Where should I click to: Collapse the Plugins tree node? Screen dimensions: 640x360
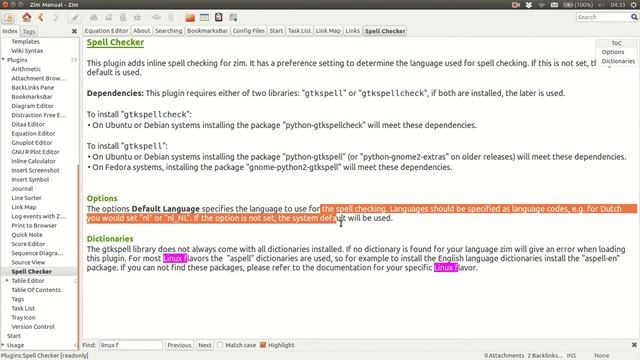point(3,60)
